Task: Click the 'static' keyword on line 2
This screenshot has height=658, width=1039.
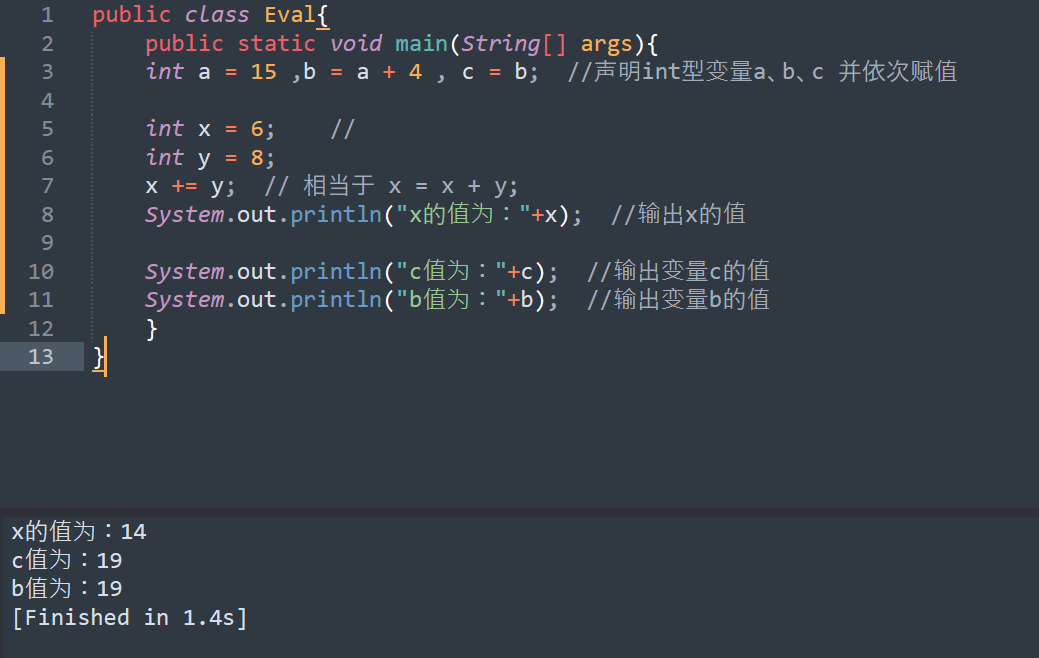Action: [x=276, y=44]
